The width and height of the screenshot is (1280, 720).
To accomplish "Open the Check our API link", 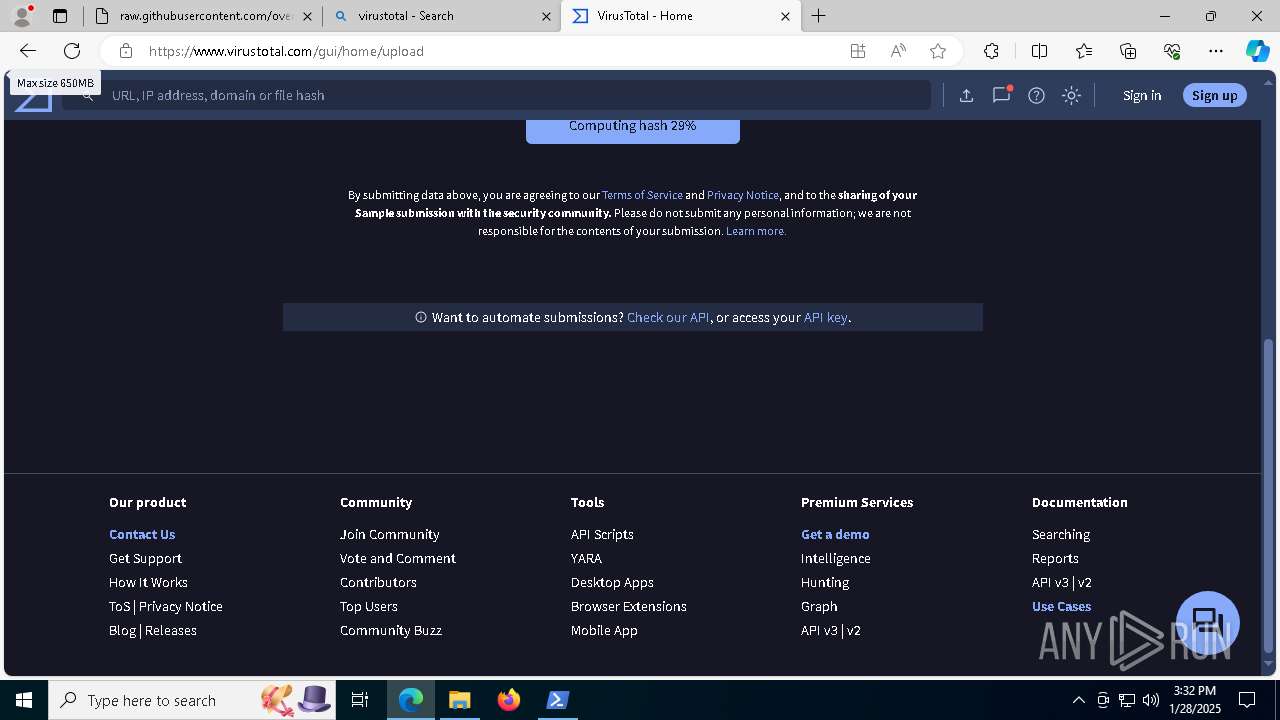I will pos(668,317).
